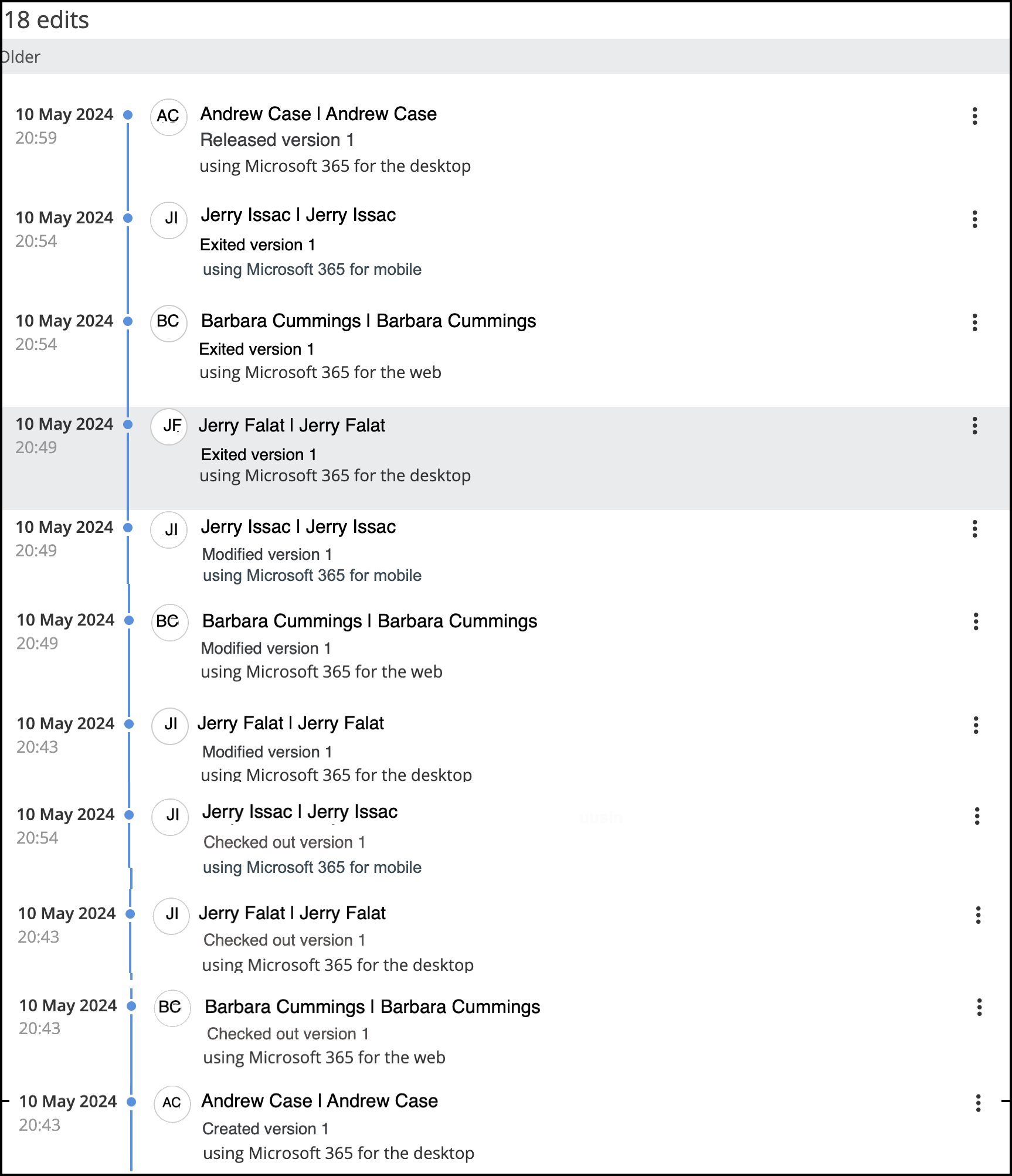
Task: Click Andrew Case's name in the top entry
Action: 317,114
